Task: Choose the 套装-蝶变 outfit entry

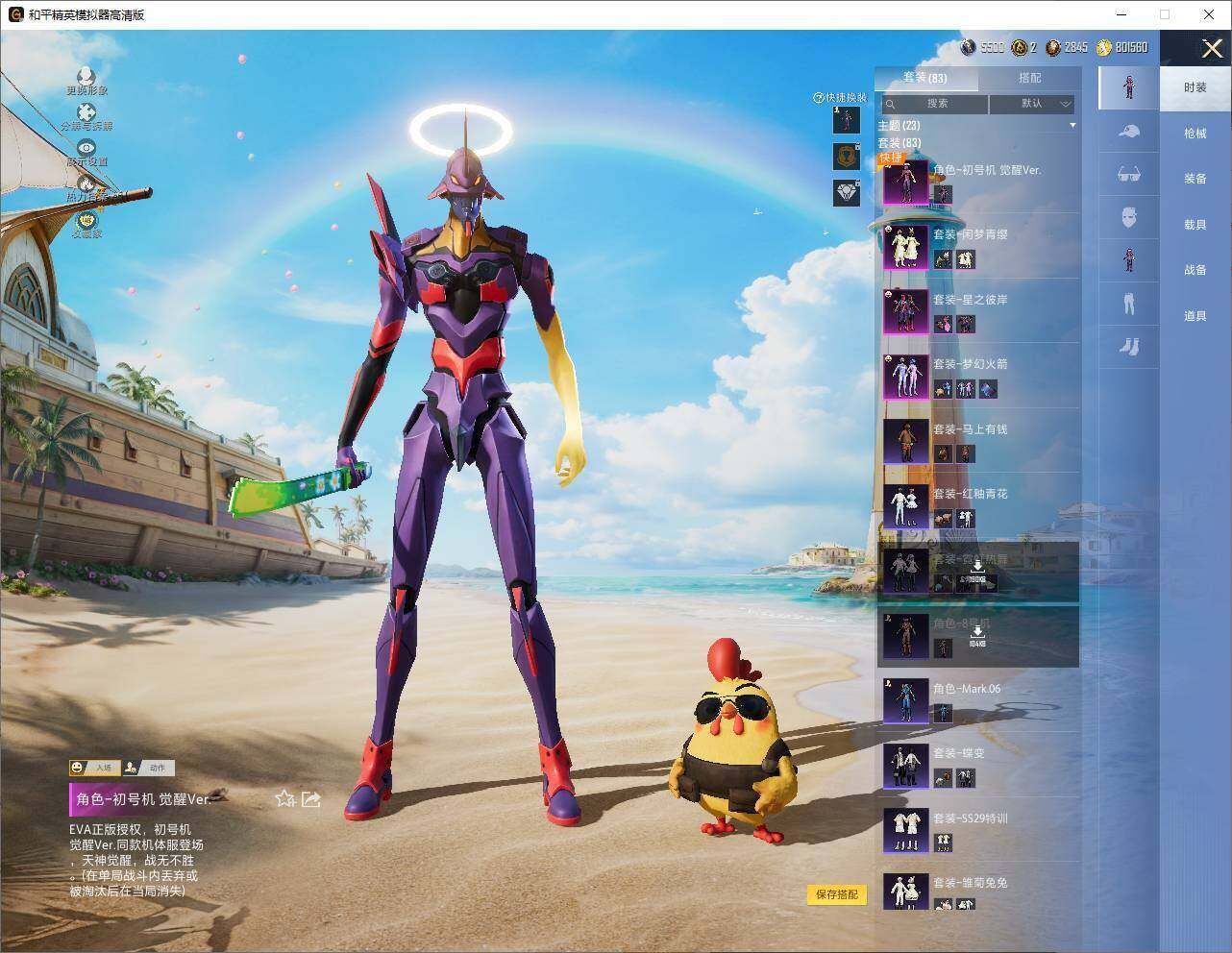Action: [x=978, y=766]
